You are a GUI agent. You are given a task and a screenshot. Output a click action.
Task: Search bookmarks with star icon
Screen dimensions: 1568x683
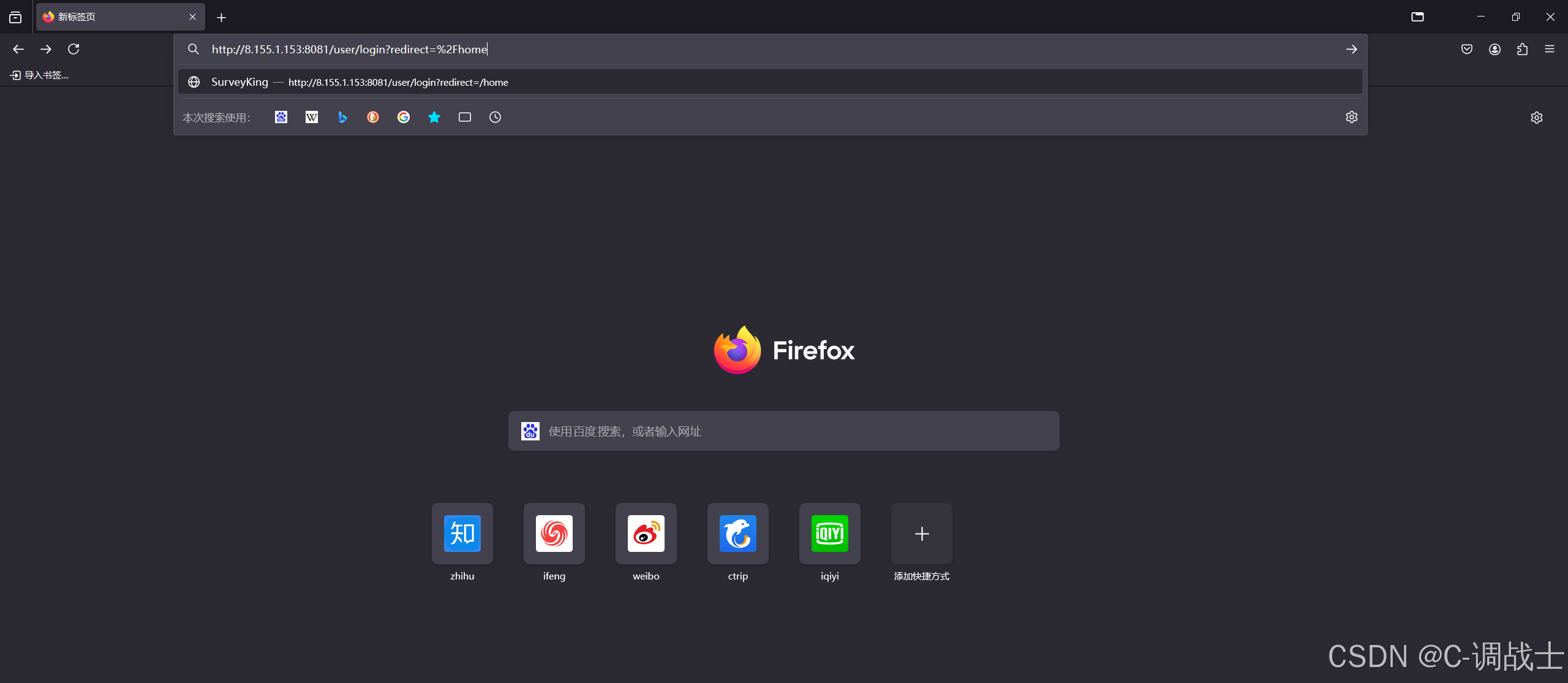pos(434,117)
